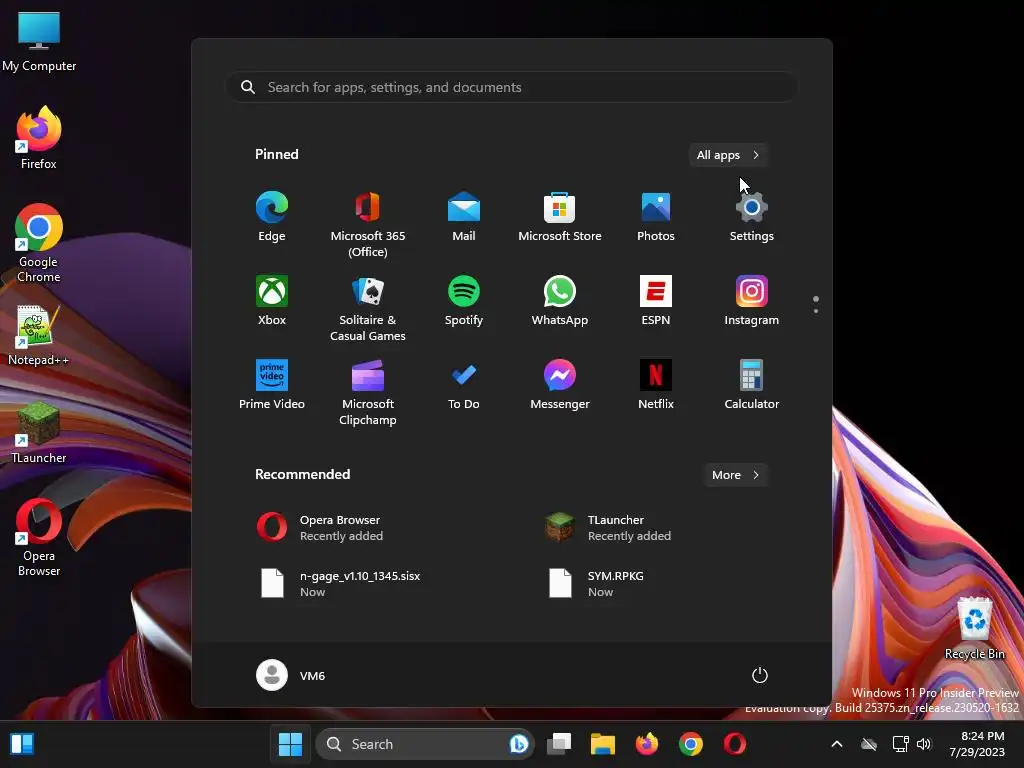Select Opera Browser desktop shortcut
Screen dimensions: 1024x768
[39, 537]
